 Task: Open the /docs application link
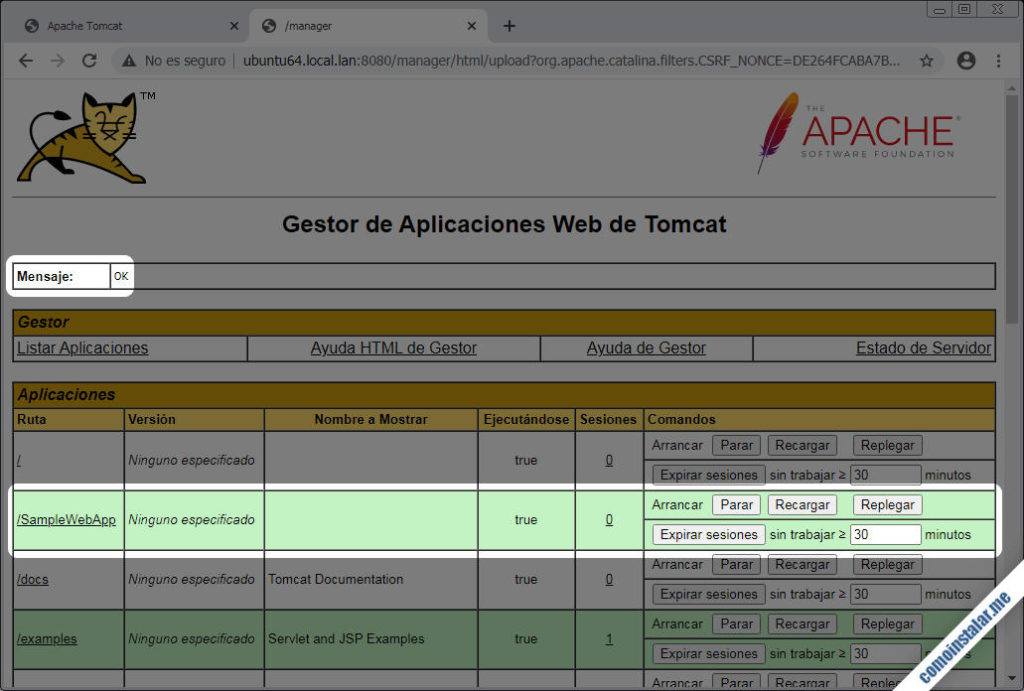(x=33, y=579)
